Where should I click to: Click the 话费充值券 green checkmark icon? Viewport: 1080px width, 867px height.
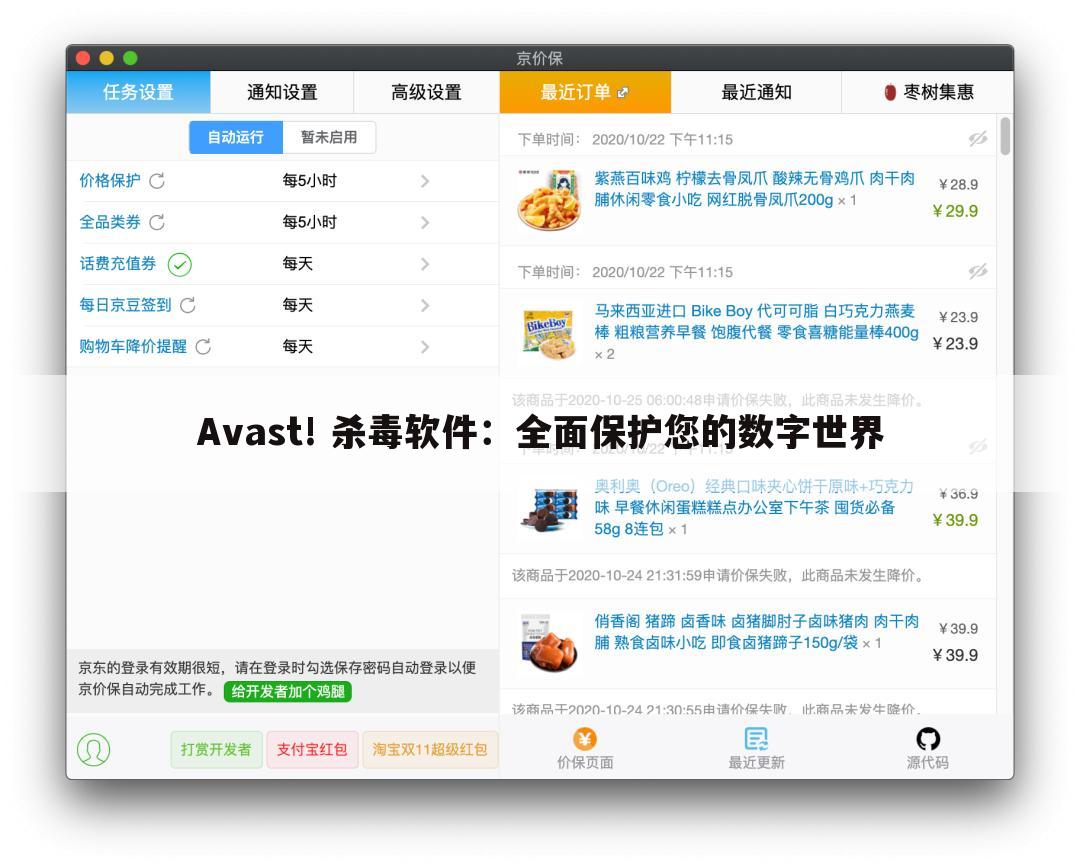tap(180, 264)
